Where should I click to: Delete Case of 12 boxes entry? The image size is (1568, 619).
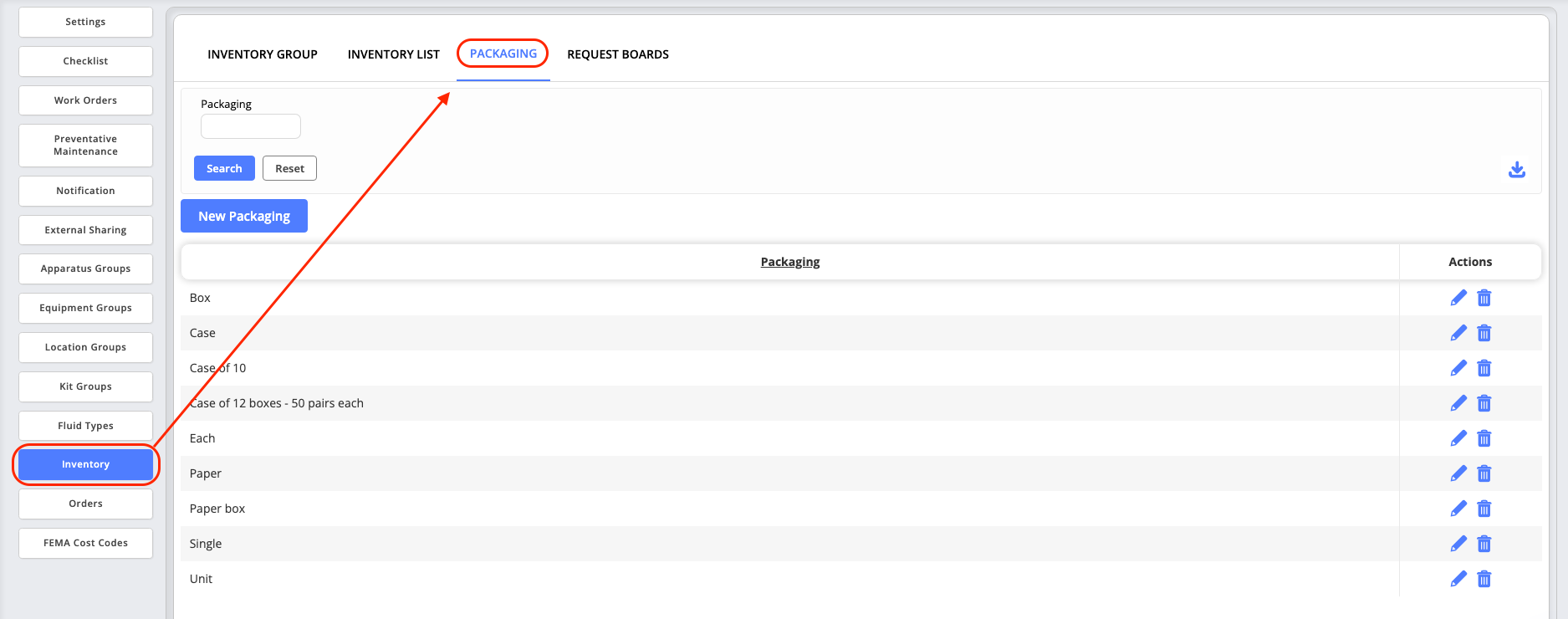click(1484, 403)
